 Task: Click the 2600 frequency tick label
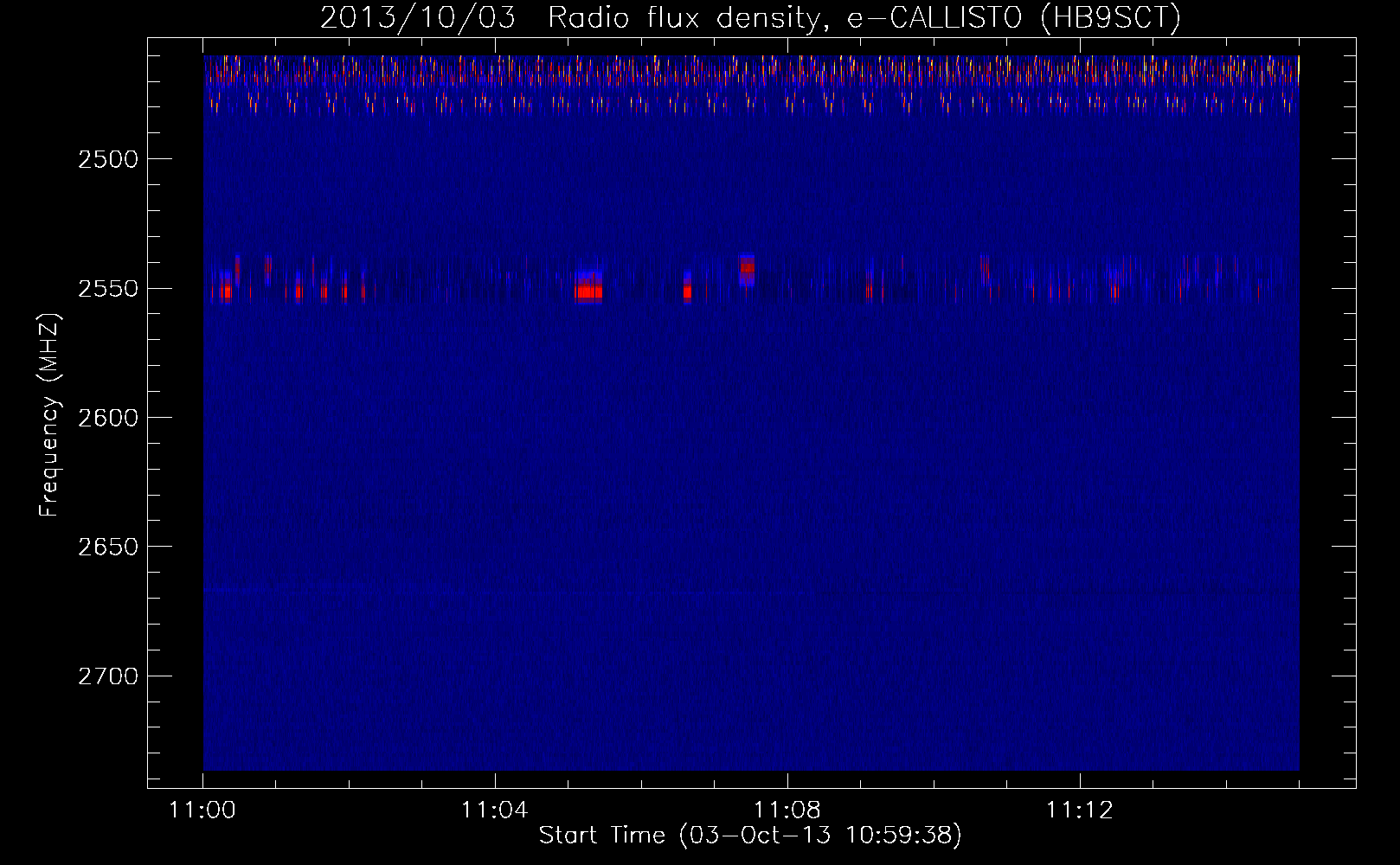(108, 418)
